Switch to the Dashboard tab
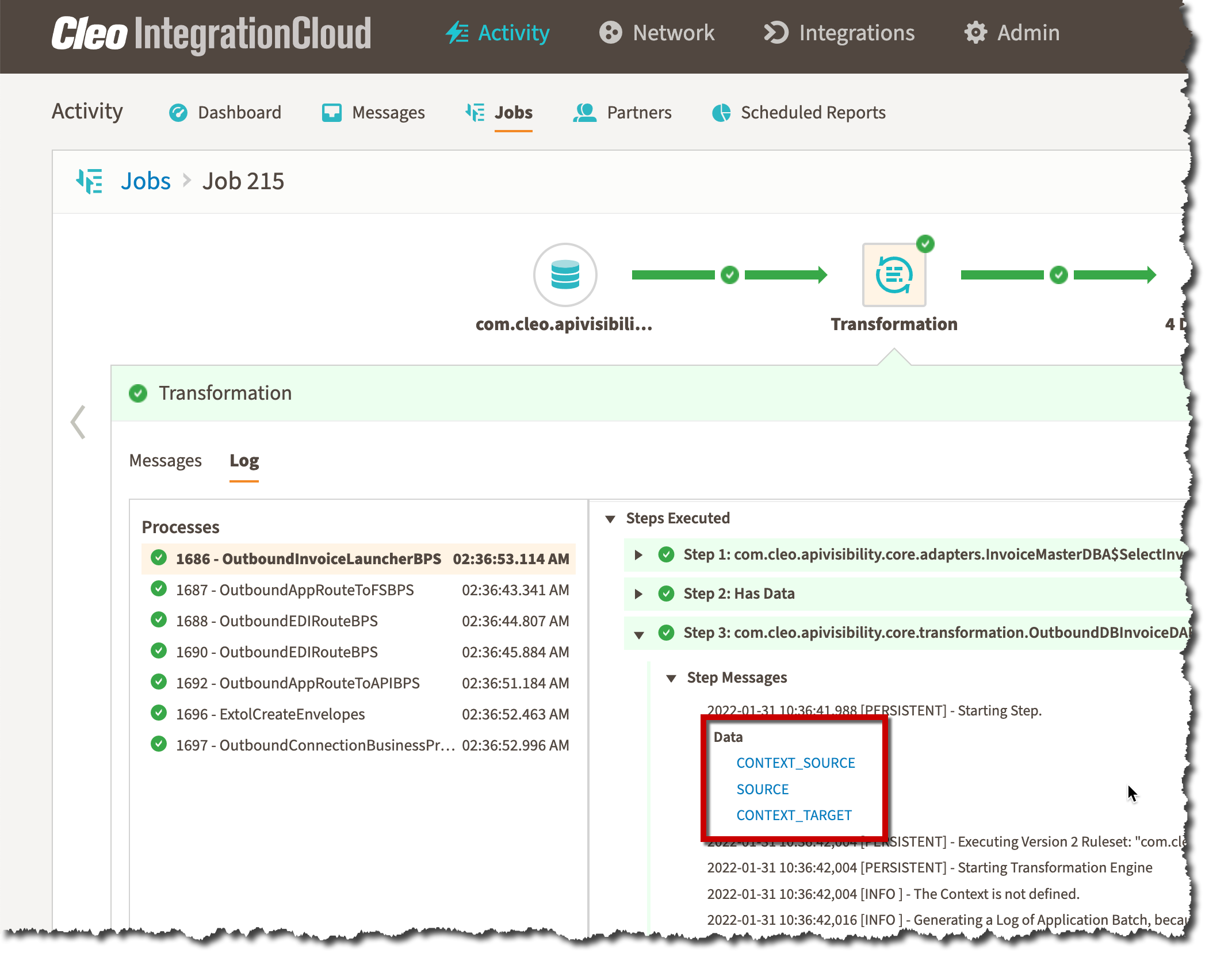Image resolution: width=1232 pixels, height=980 pixels. point(225,113)
